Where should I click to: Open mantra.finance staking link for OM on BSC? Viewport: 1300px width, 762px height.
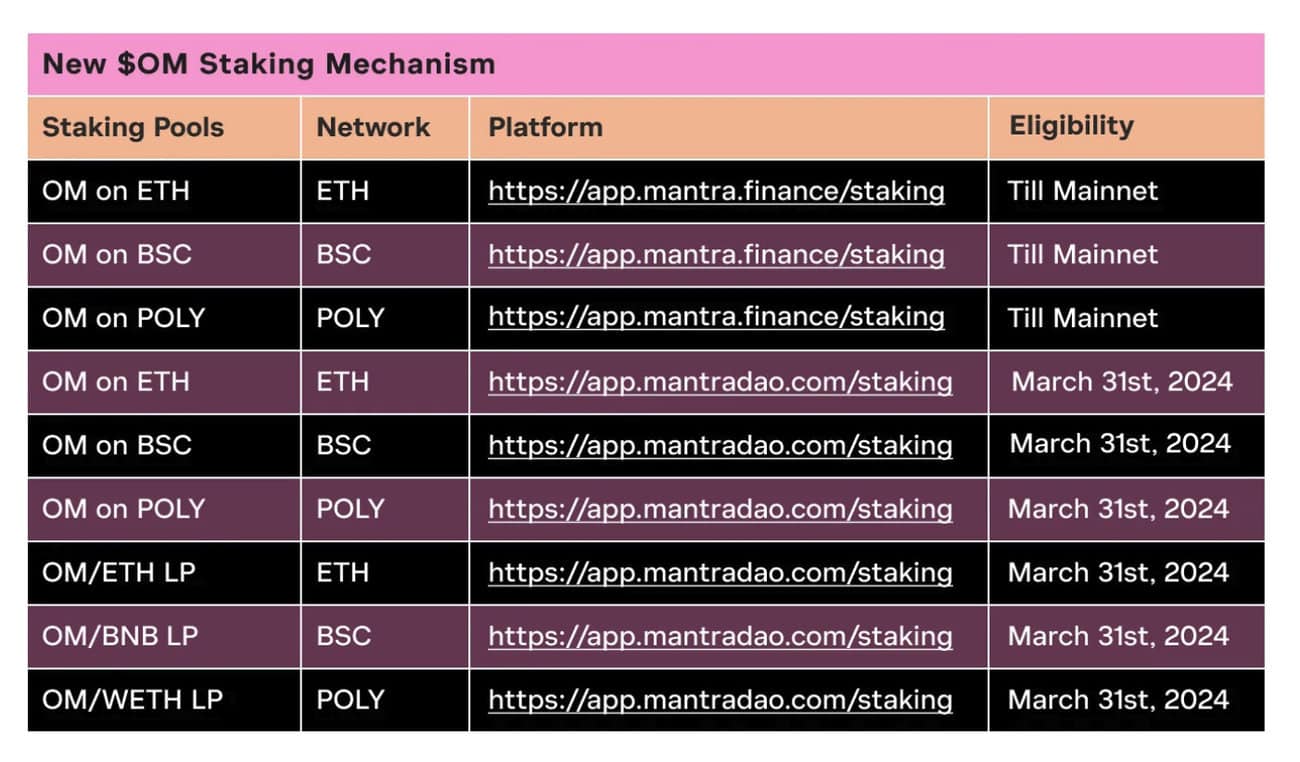tap(716, 254)
